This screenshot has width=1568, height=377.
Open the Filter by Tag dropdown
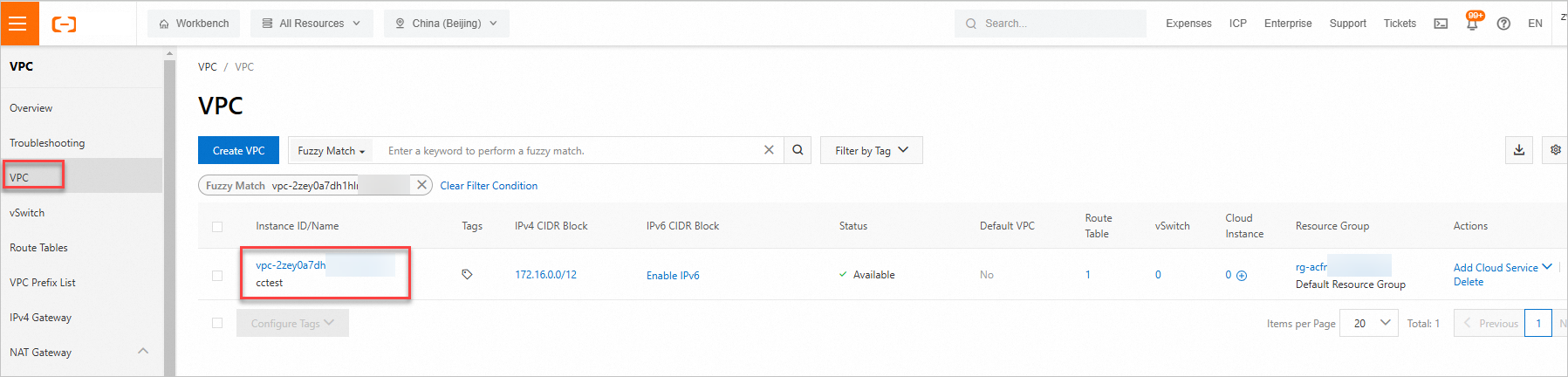coord(871,151)
